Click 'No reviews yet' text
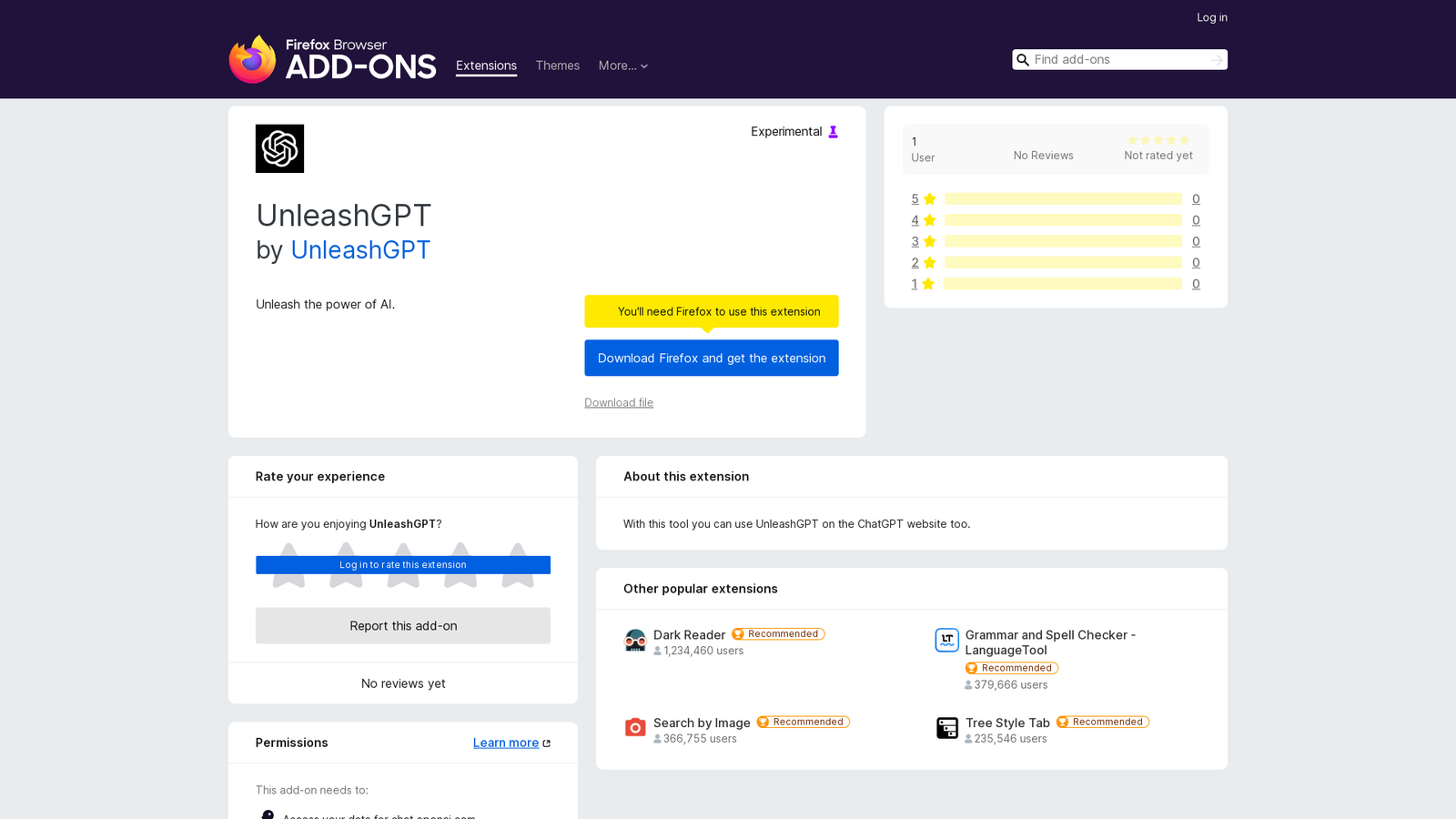 tap(403, 683)
